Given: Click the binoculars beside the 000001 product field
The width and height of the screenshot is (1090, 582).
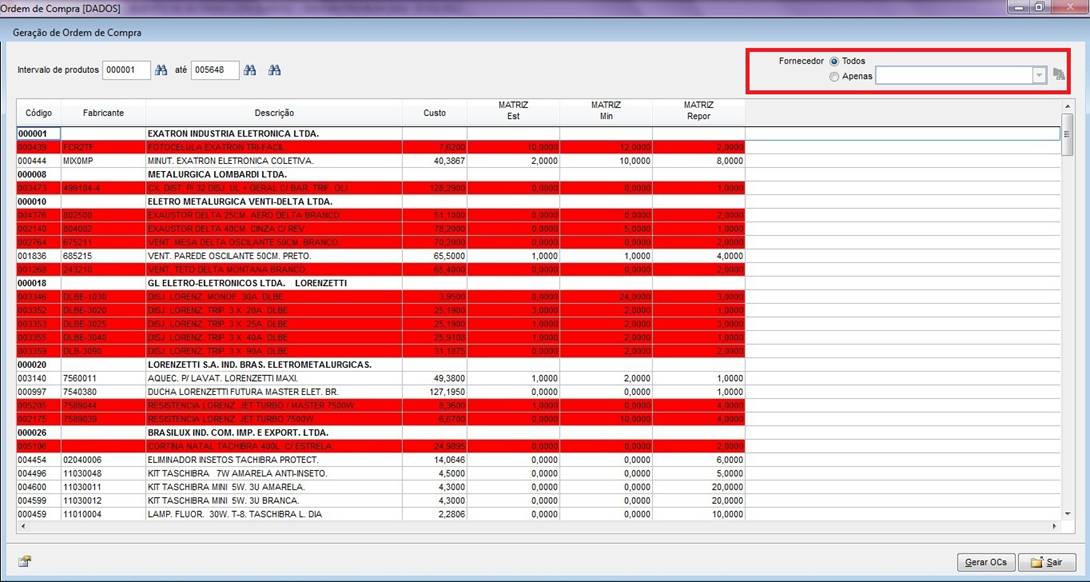Looking at the screenshot, I should [x=161, y=70].
